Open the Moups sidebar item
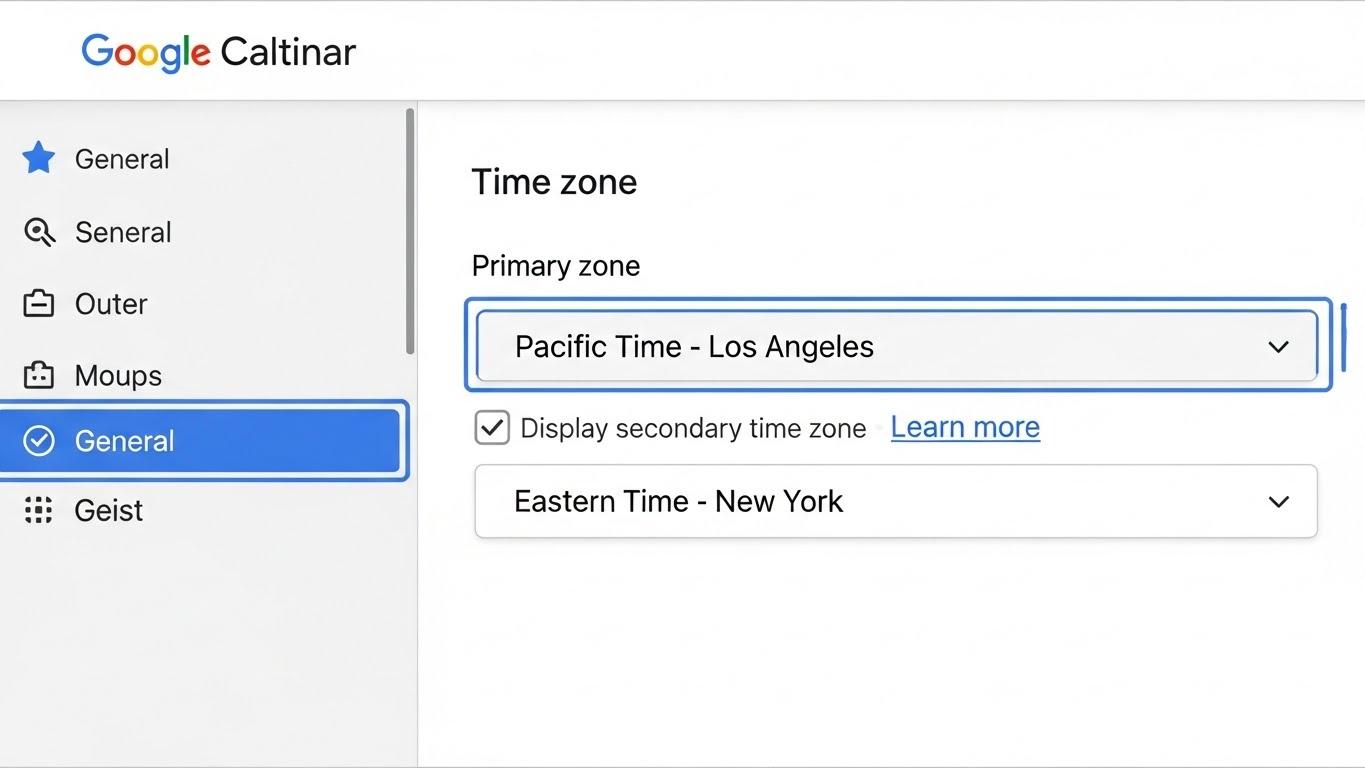Image resolution: width=1365 pixels, height=768 pixels. pyautogui.click(x=118, y=376)
